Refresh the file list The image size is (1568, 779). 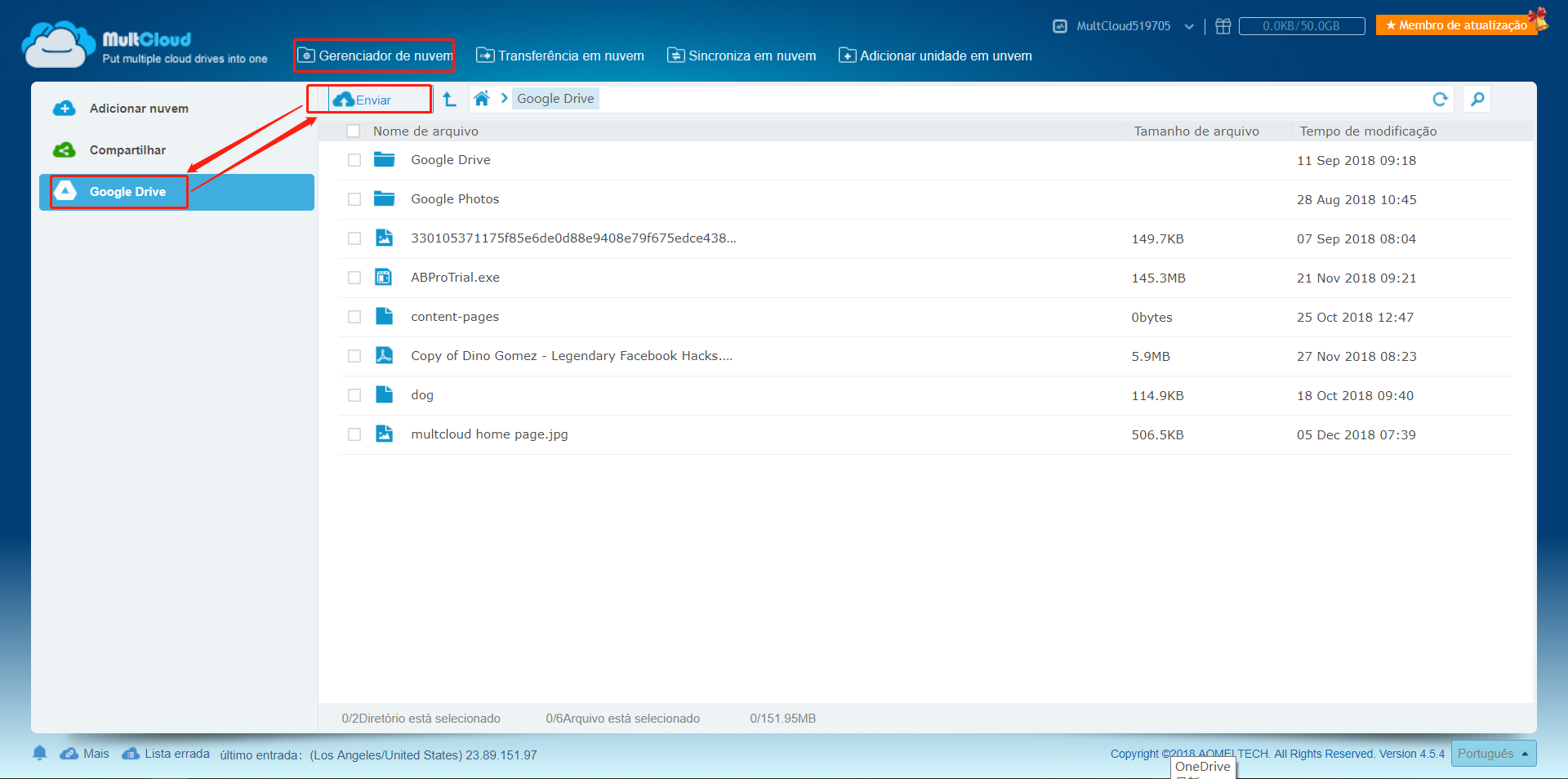click(x=1440, y=99)
